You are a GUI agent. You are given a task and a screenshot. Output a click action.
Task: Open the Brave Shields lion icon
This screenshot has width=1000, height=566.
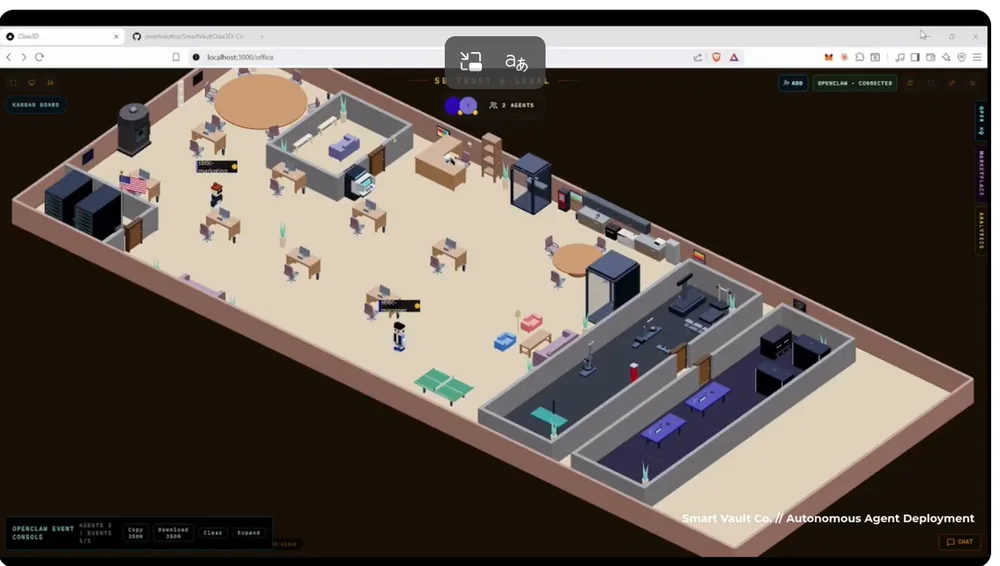716,57
